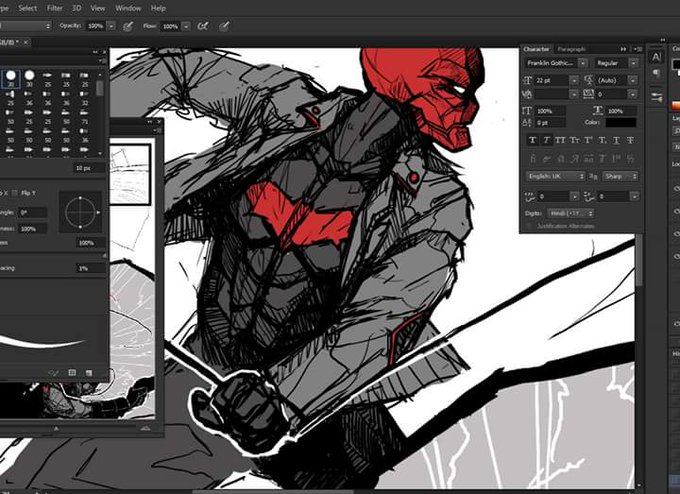Open the Character panel flyout menu

click(637, 49)
